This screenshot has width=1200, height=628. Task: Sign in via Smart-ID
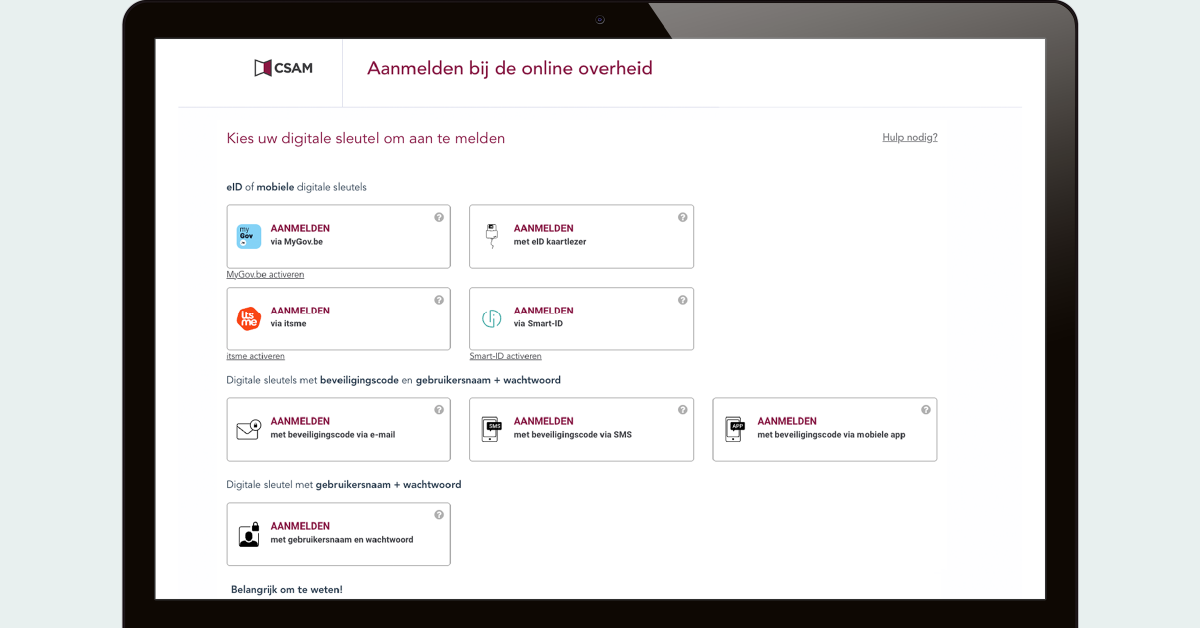[x=582, y=319]
